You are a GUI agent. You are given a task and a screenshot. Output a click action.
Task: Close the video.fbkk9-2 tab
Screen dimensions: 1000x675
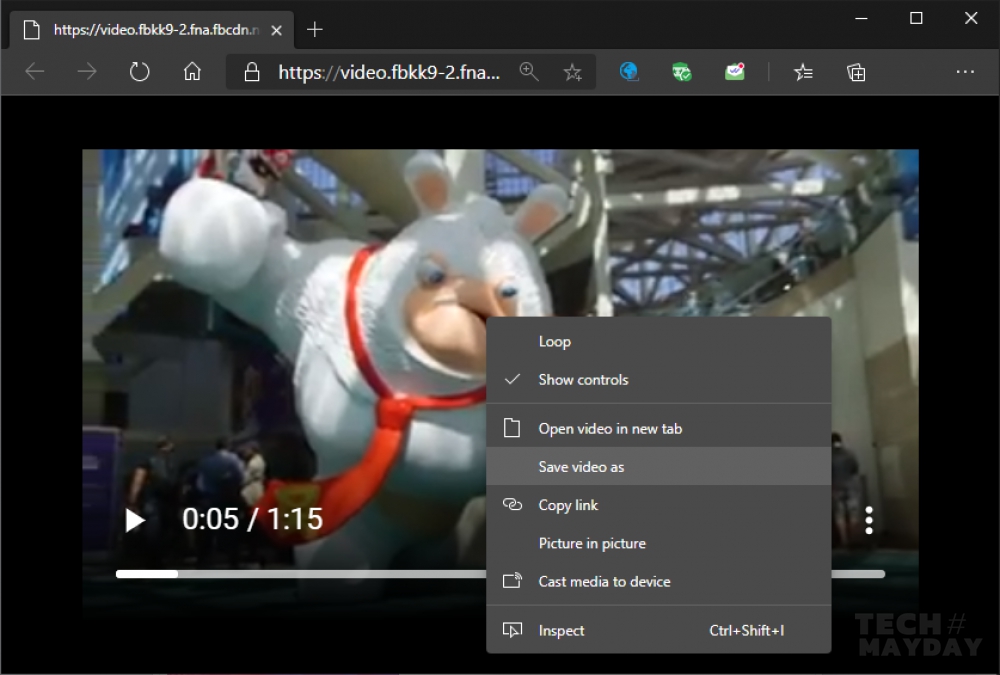(x=276, y=30)
